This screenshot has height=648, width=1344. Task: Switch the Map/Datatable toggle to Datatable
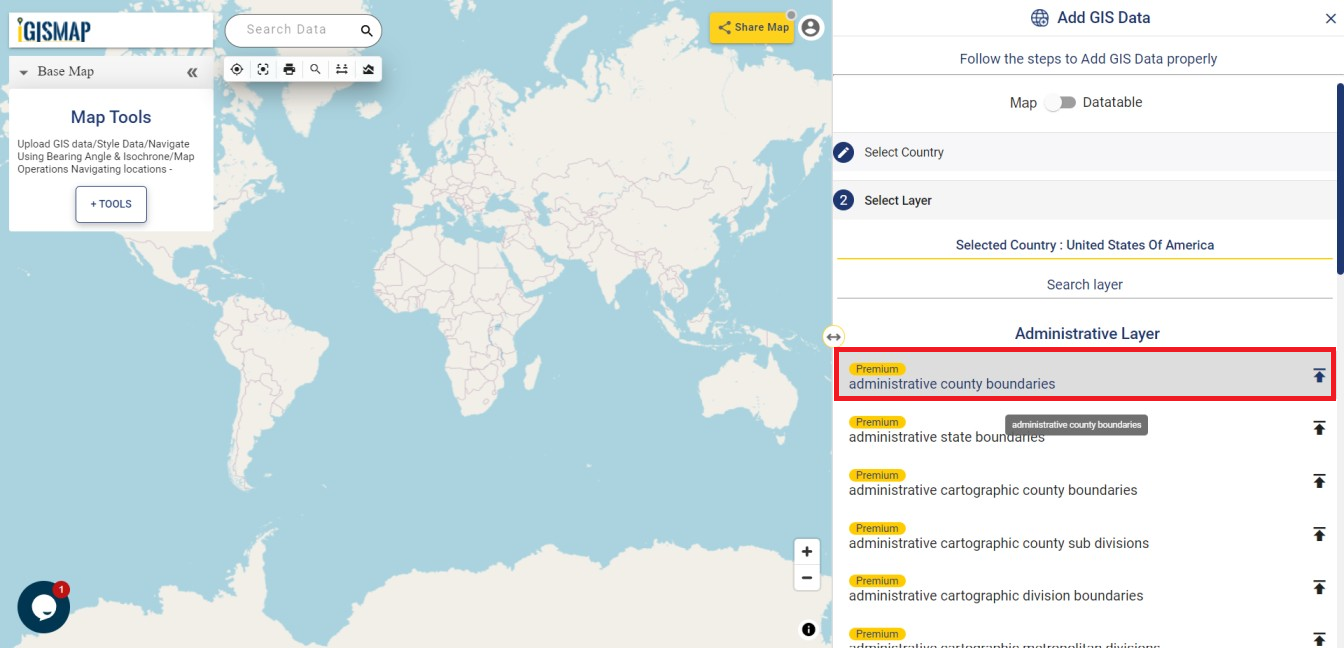tap(1063, 102)
